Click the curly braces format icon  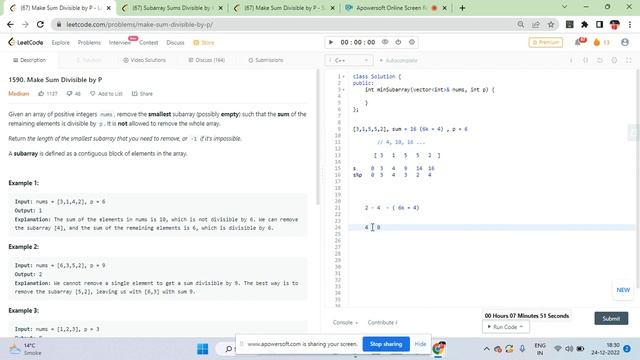click(x=585, y=60)
